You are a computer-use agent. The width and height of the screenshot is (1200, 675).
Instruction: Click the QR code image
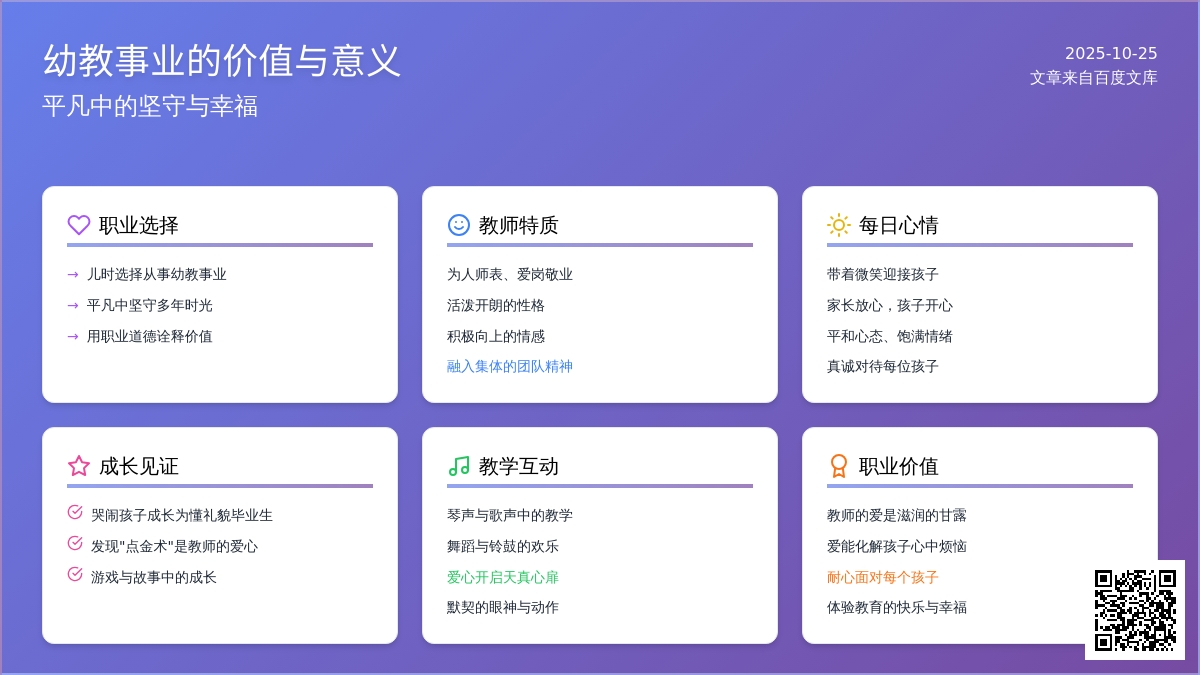point(1135,610)
